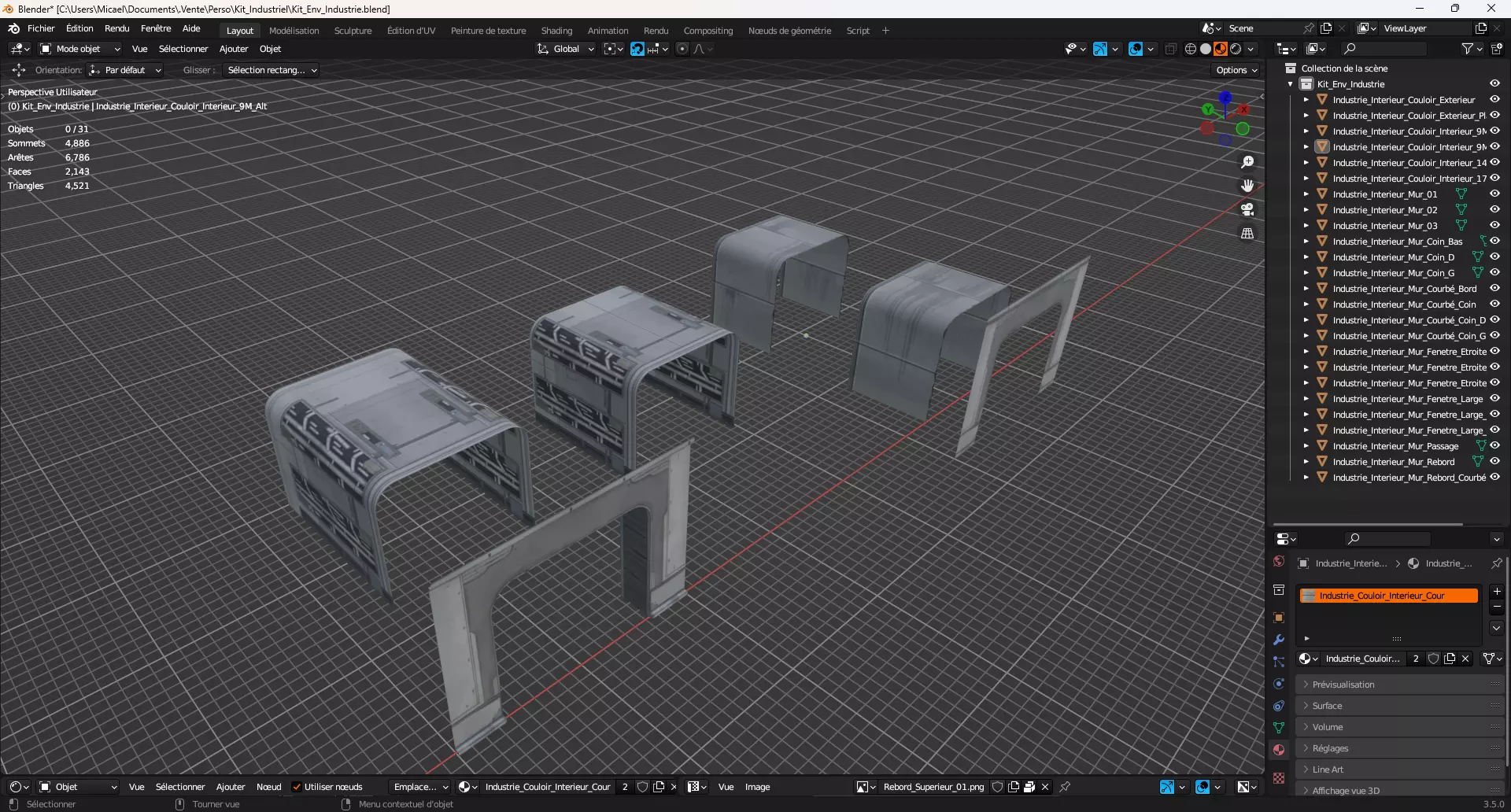
Task: Hide Industrie_Interieur_Mur_01 with eye icon
Action: [1494, 194]
